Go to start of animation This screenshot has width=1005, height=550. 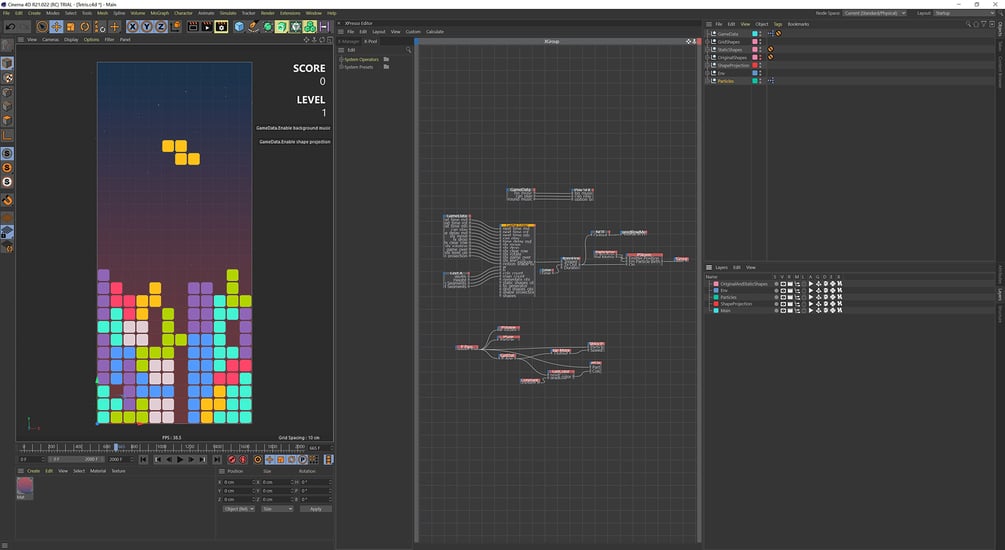(143, 459)
